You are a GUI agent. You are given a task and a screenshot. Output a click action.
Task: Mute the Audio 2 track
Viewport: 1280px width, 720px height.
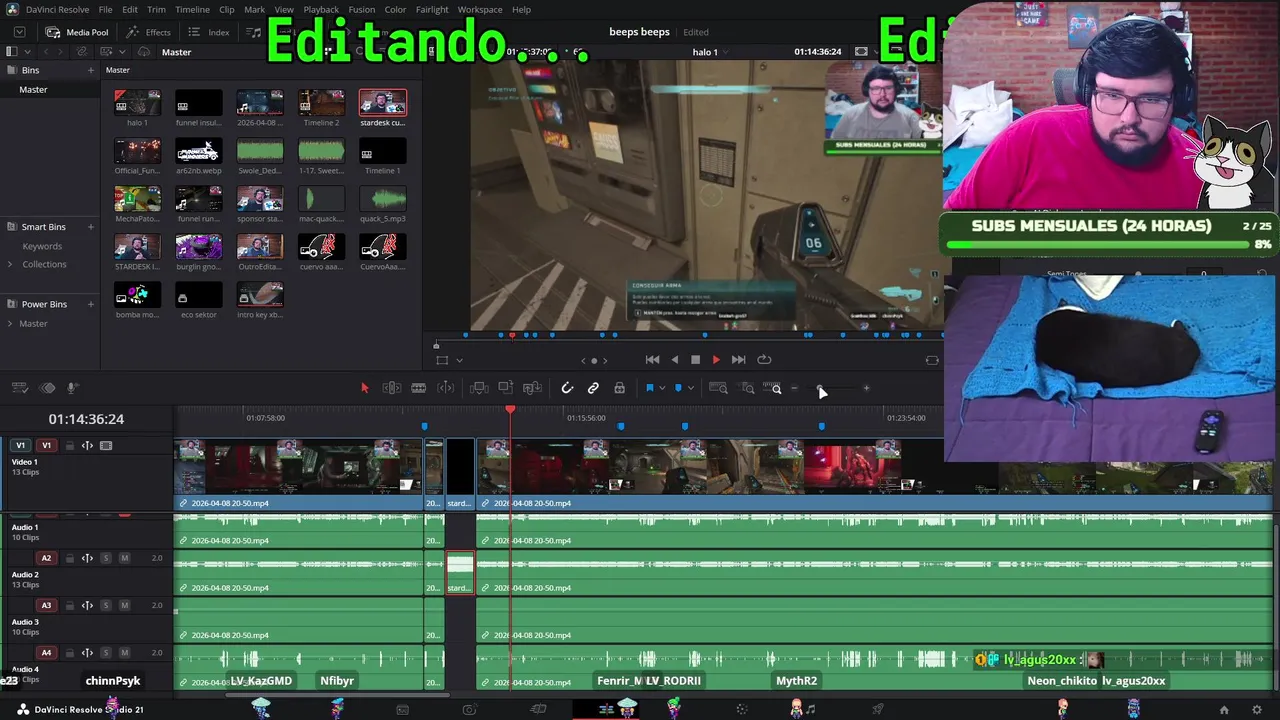(x=124, y=558)
